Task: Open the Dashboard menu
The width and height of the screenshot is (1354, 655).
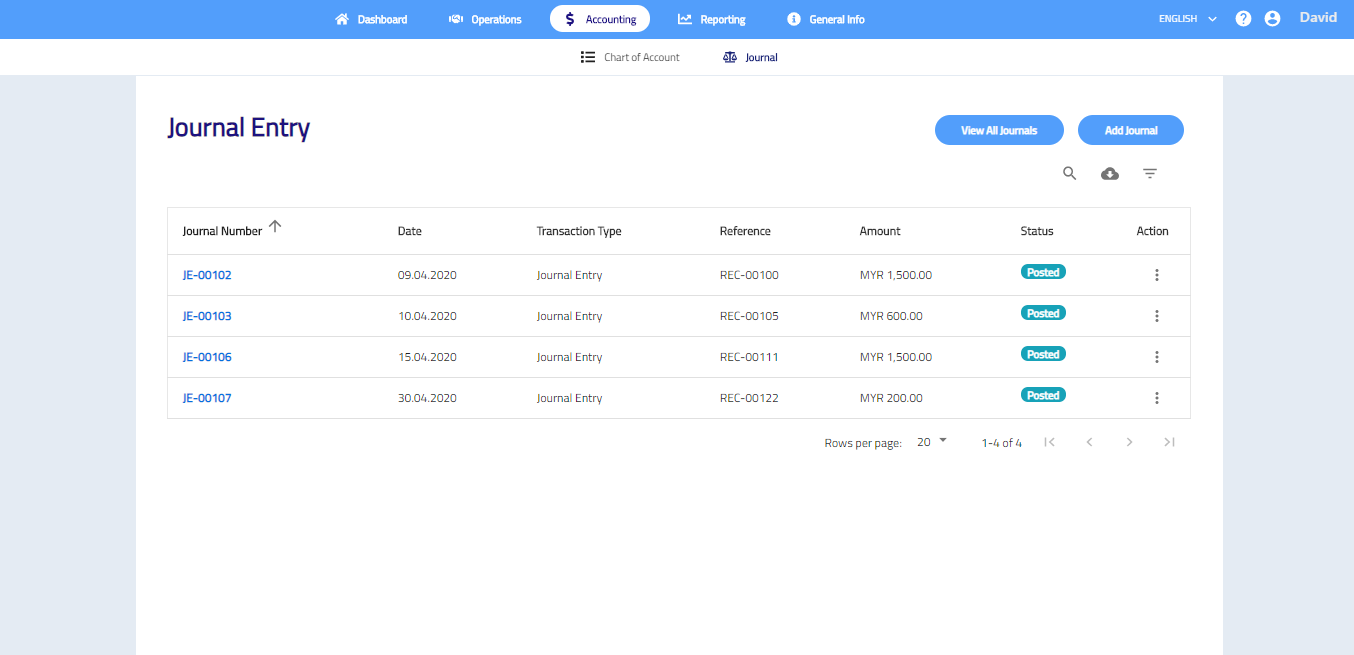Action: 371,19
